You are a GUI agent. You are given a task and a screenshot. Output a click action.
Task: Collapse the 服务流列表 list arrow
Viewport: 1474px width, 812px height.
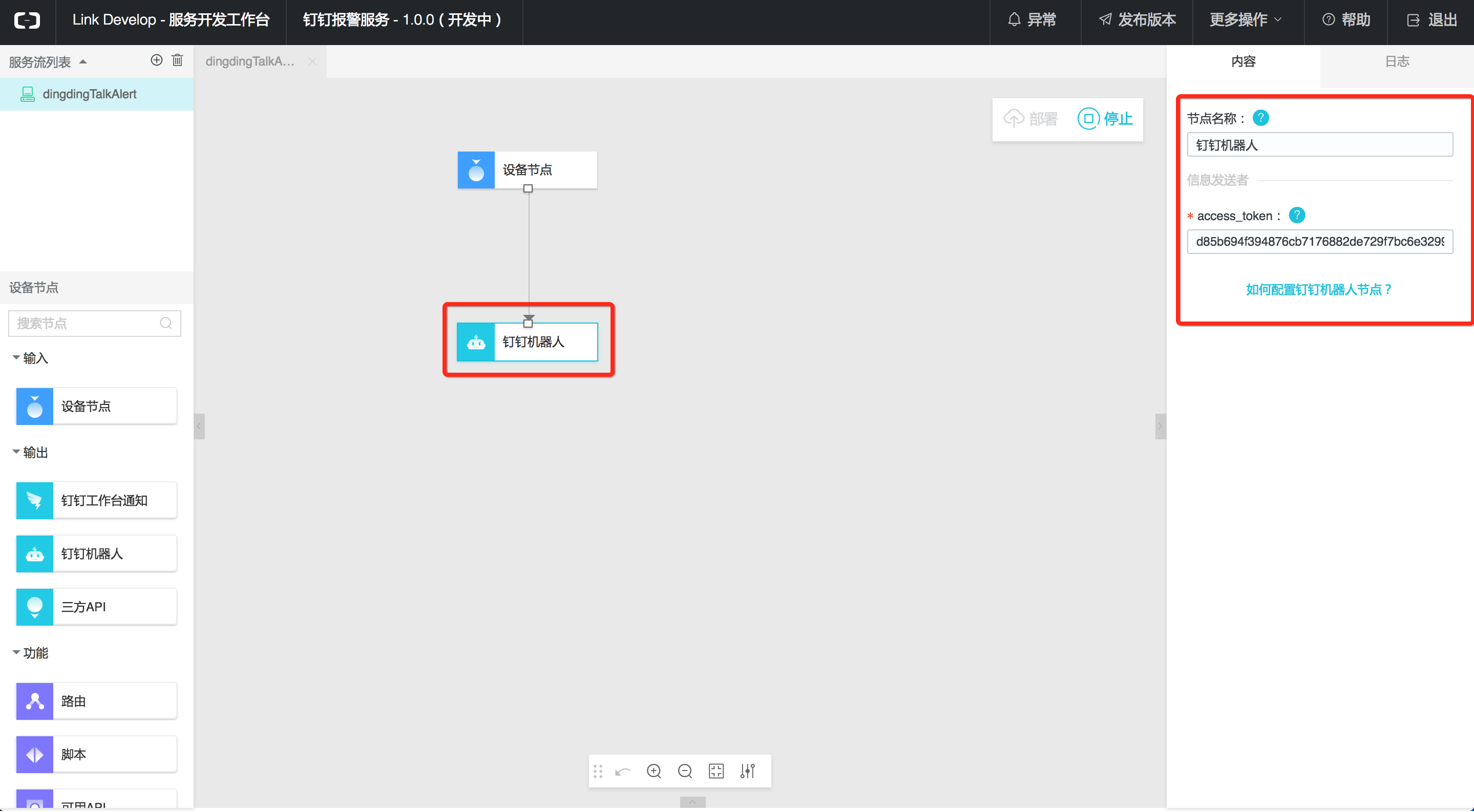[83, 62]
